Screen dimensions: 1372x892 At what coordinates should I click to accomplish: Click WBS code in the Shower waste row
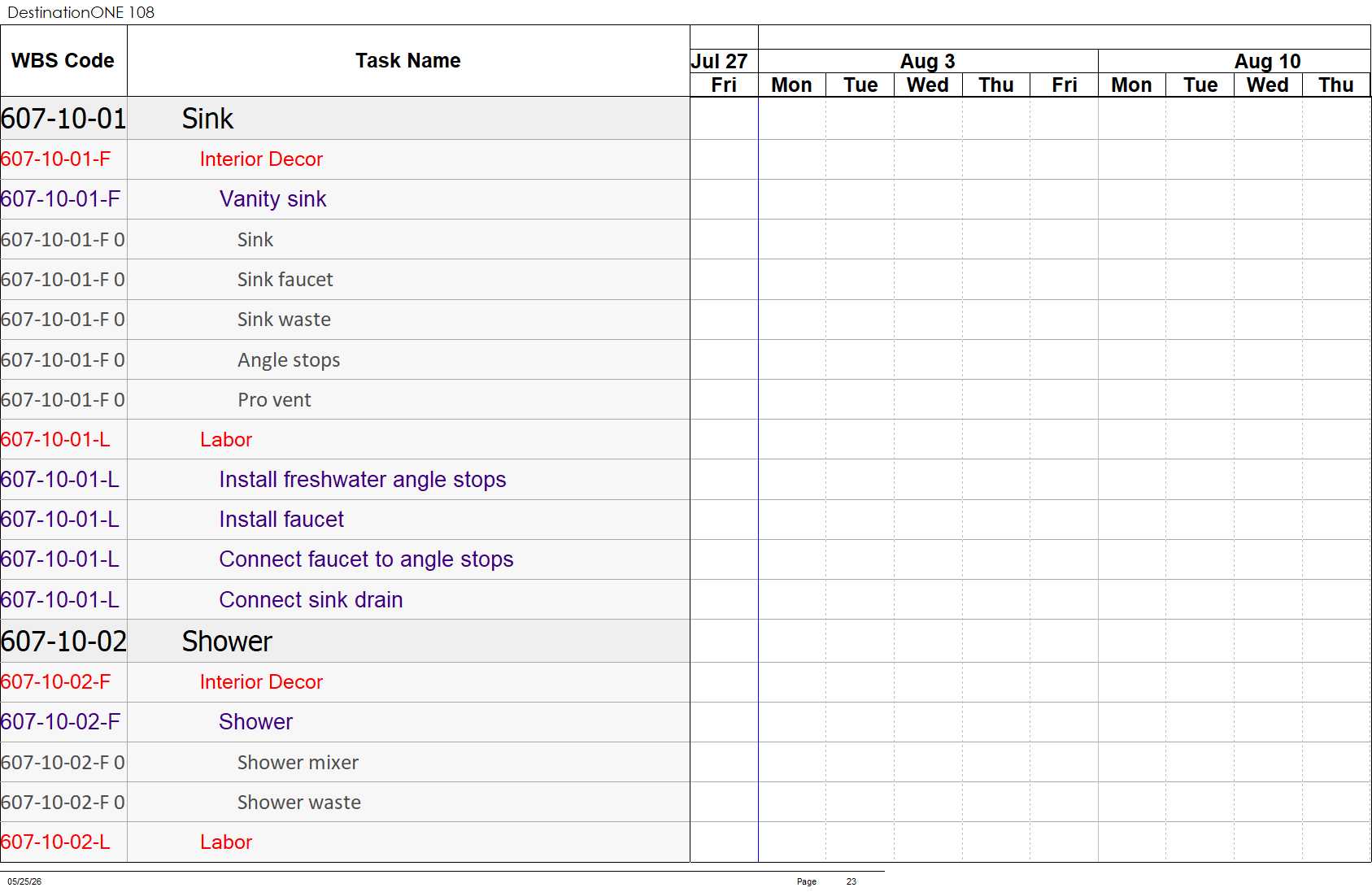coord(63,803)
